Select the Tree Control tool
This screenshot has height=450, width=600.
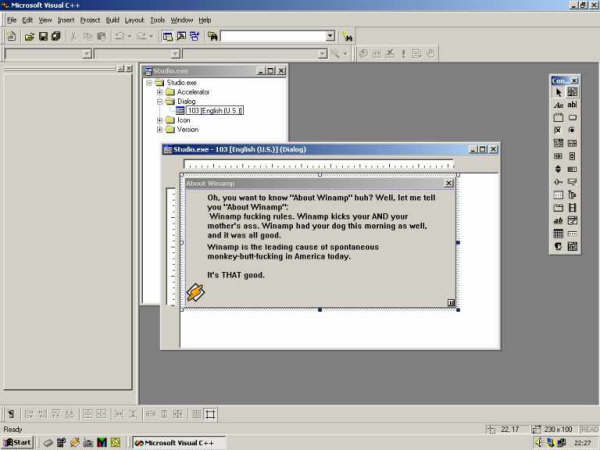click(572, 195)
